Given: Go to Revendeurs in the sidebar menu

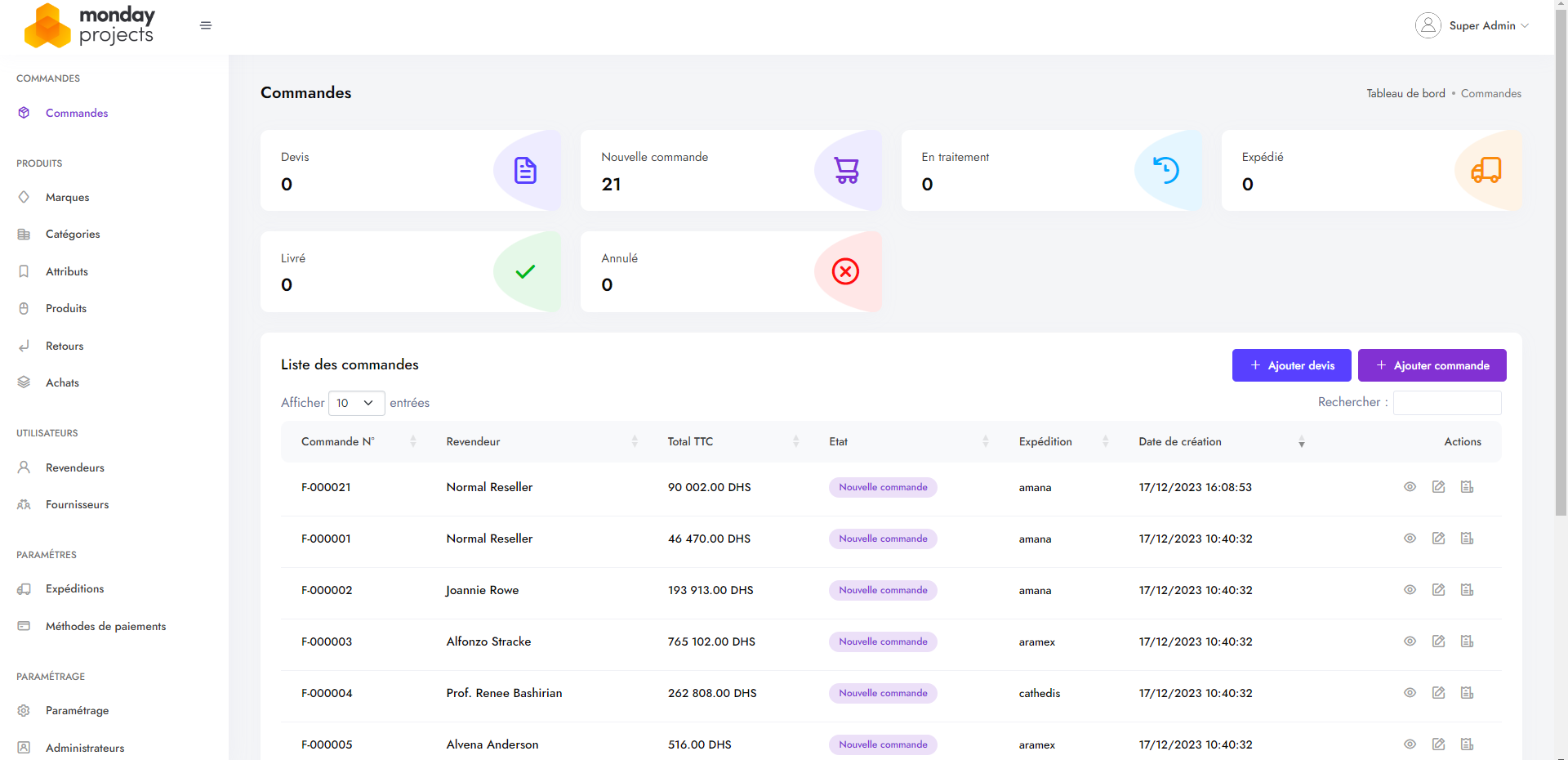Looking at the screenshot, I should coord(75,467).
